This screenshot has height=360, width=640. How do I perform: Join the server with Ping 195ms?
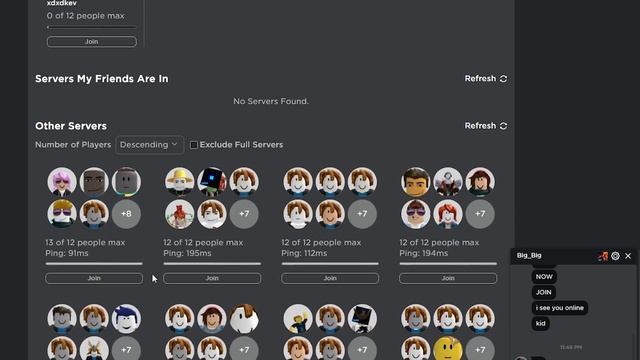[212, 278]
